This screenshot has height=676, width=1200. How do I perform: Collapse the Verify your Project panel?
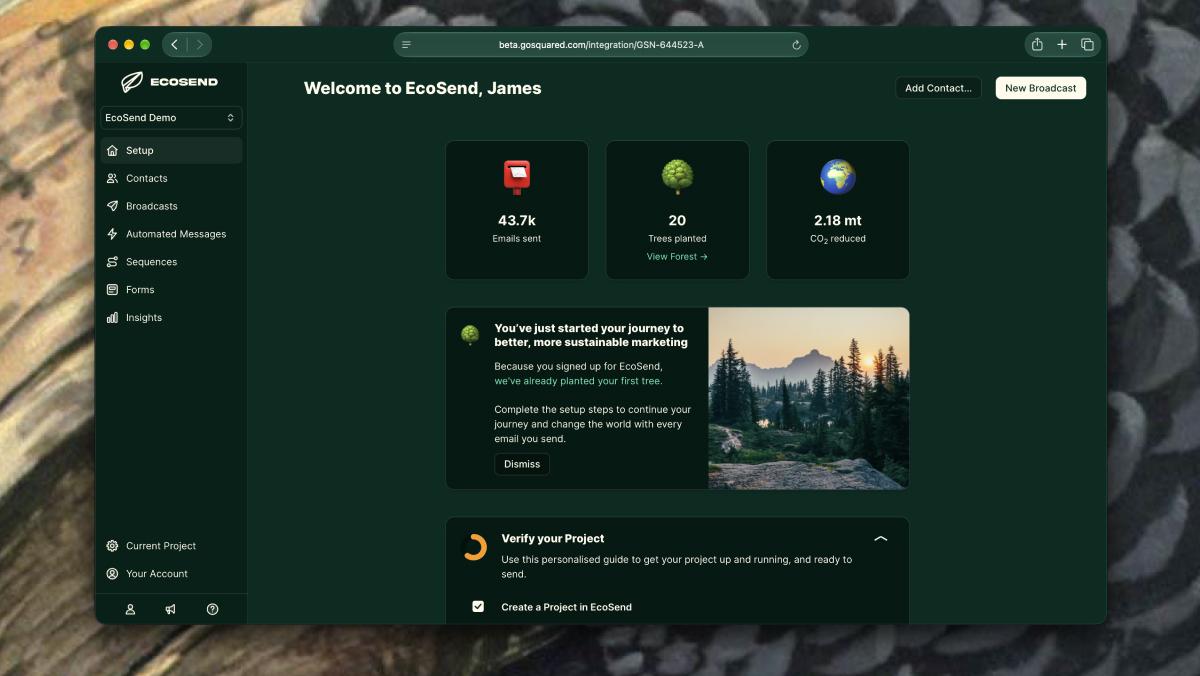click(881, 538)
